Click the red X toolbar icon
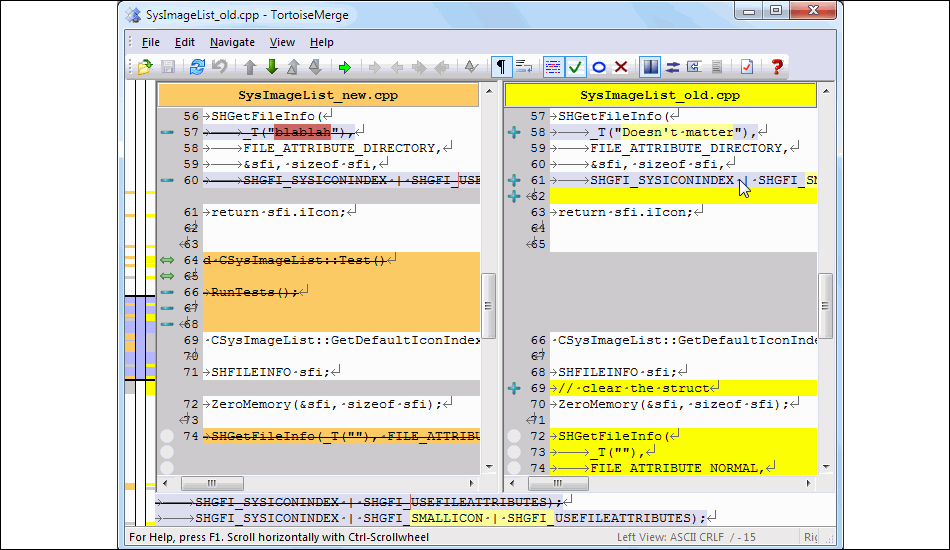 click(x=621, y=67)
